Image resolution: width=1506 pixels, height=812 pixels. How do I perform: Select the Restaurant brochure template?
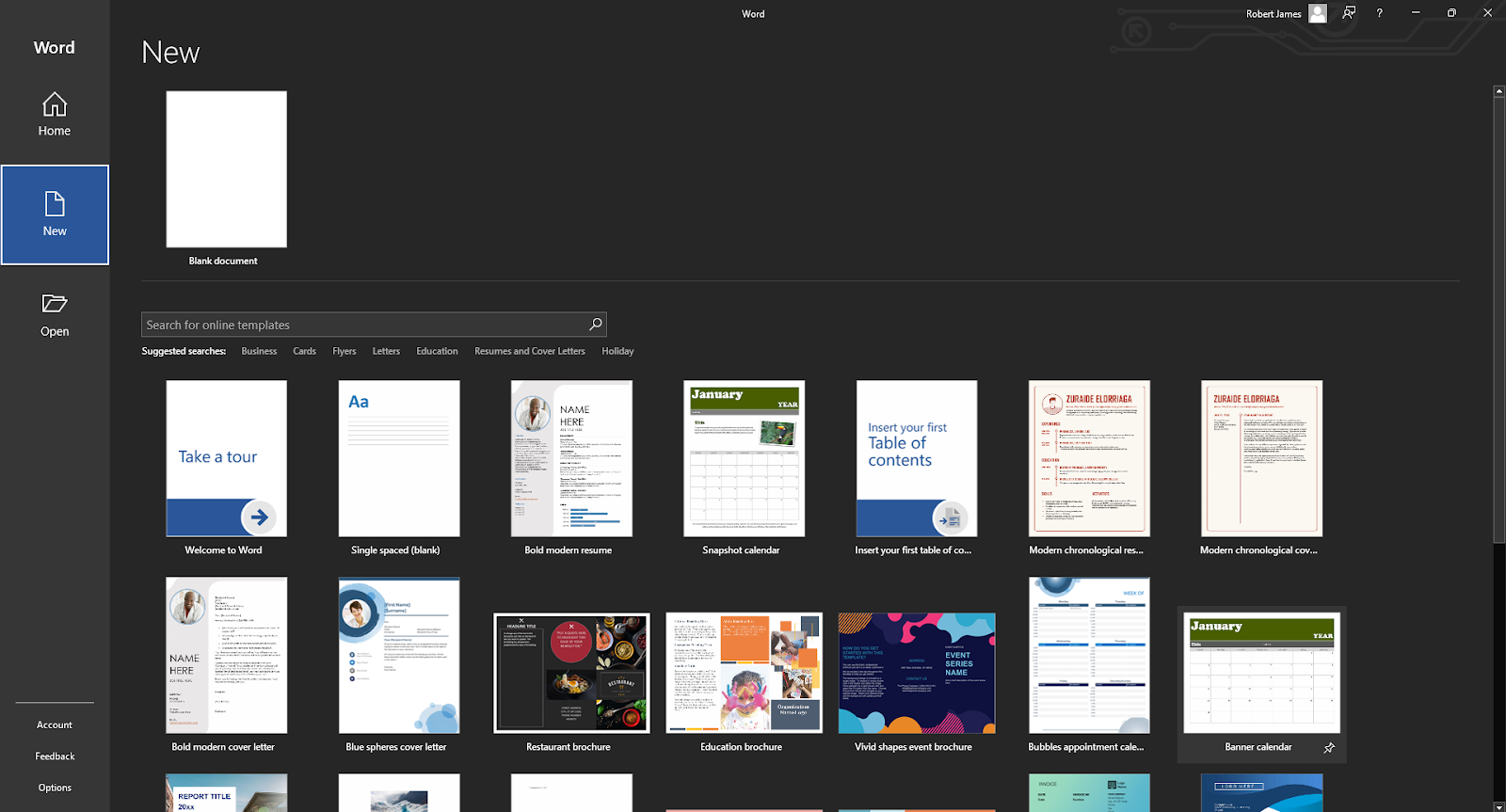[x=571, y=673]
